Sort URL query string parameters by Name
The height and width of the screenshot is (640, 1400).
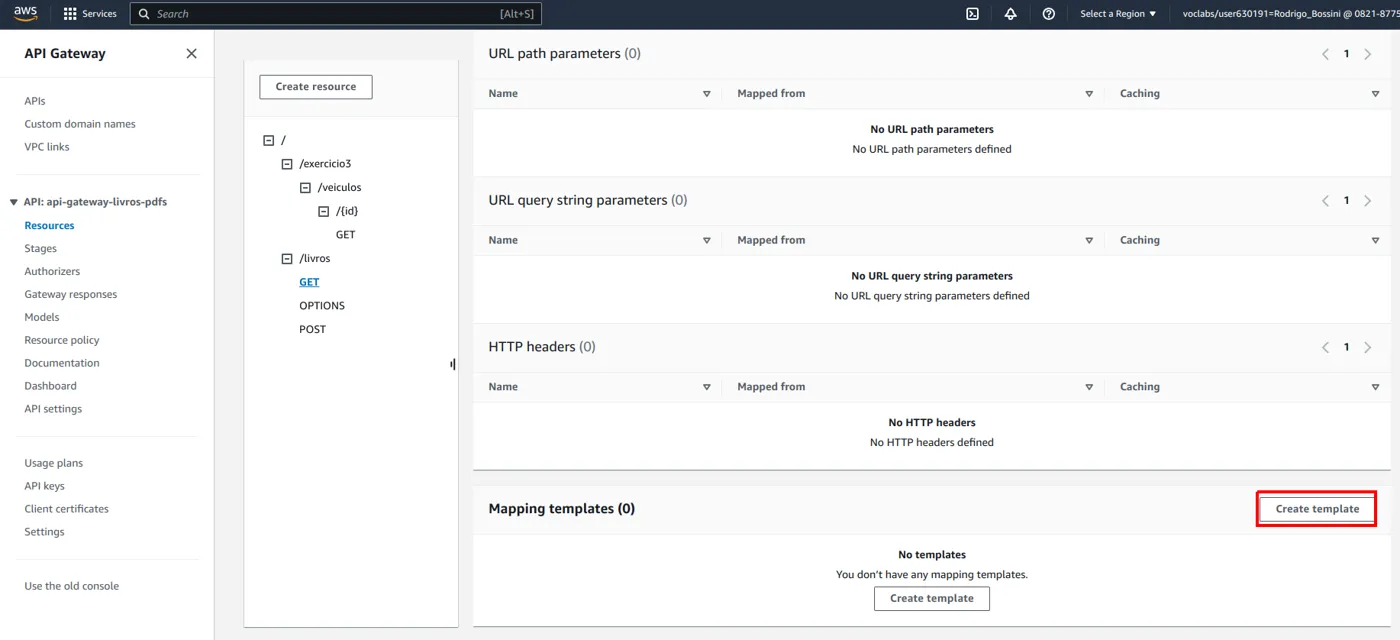[x=706, y=240]
